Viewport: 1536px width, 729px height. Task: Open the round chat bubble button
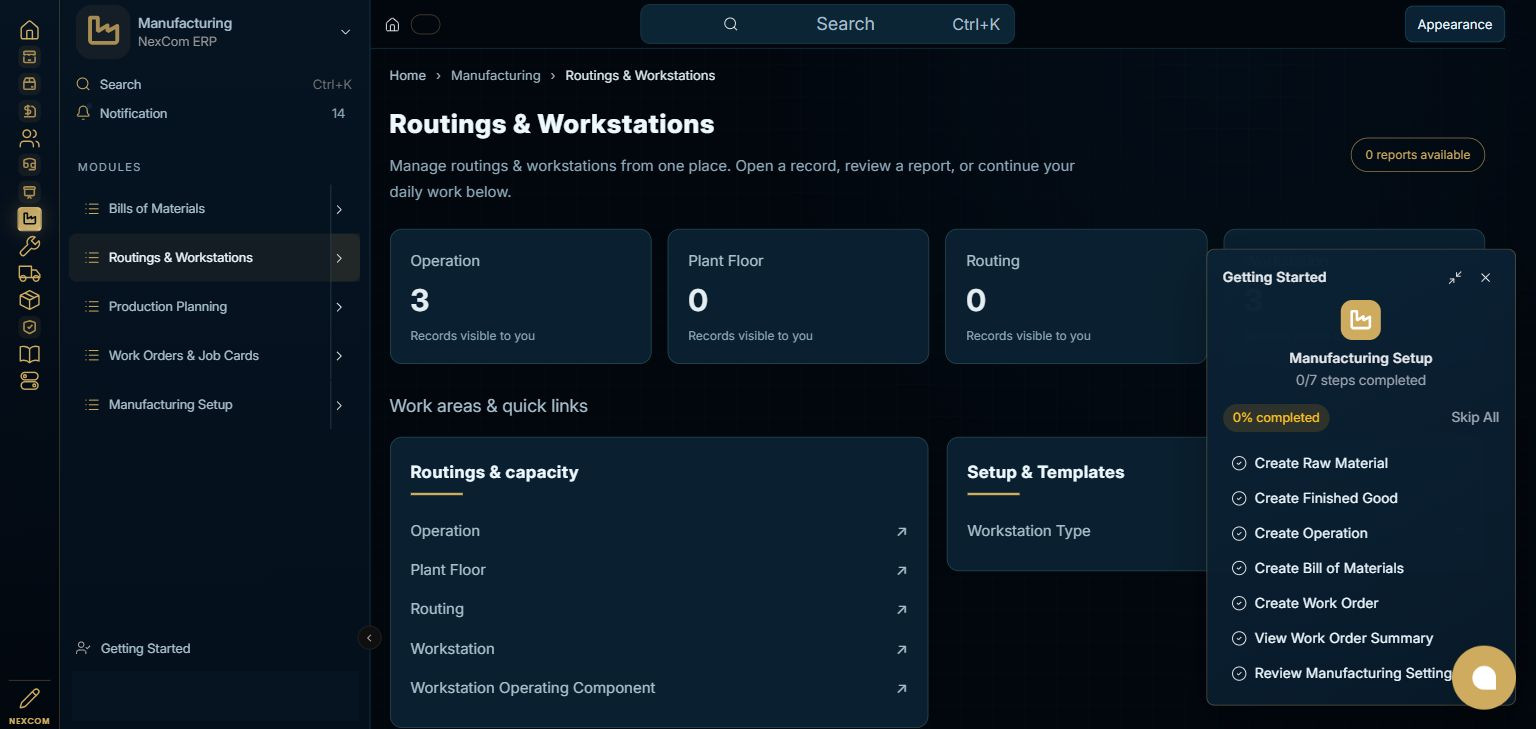coord(1484,678)
